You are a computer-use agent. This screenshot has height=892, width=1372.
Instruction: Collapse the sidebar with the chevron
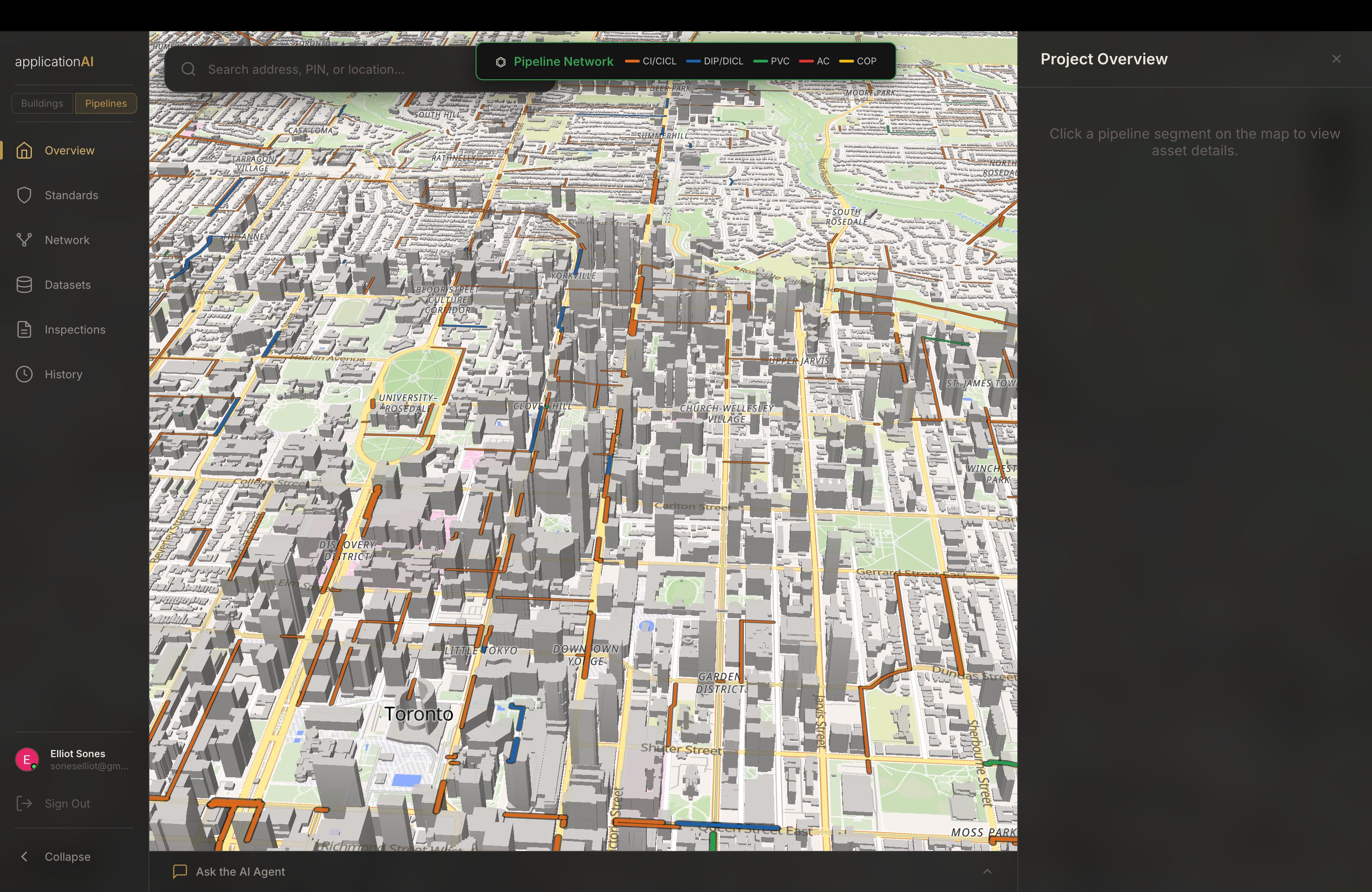pyautogui.click(x=24, y=856)
